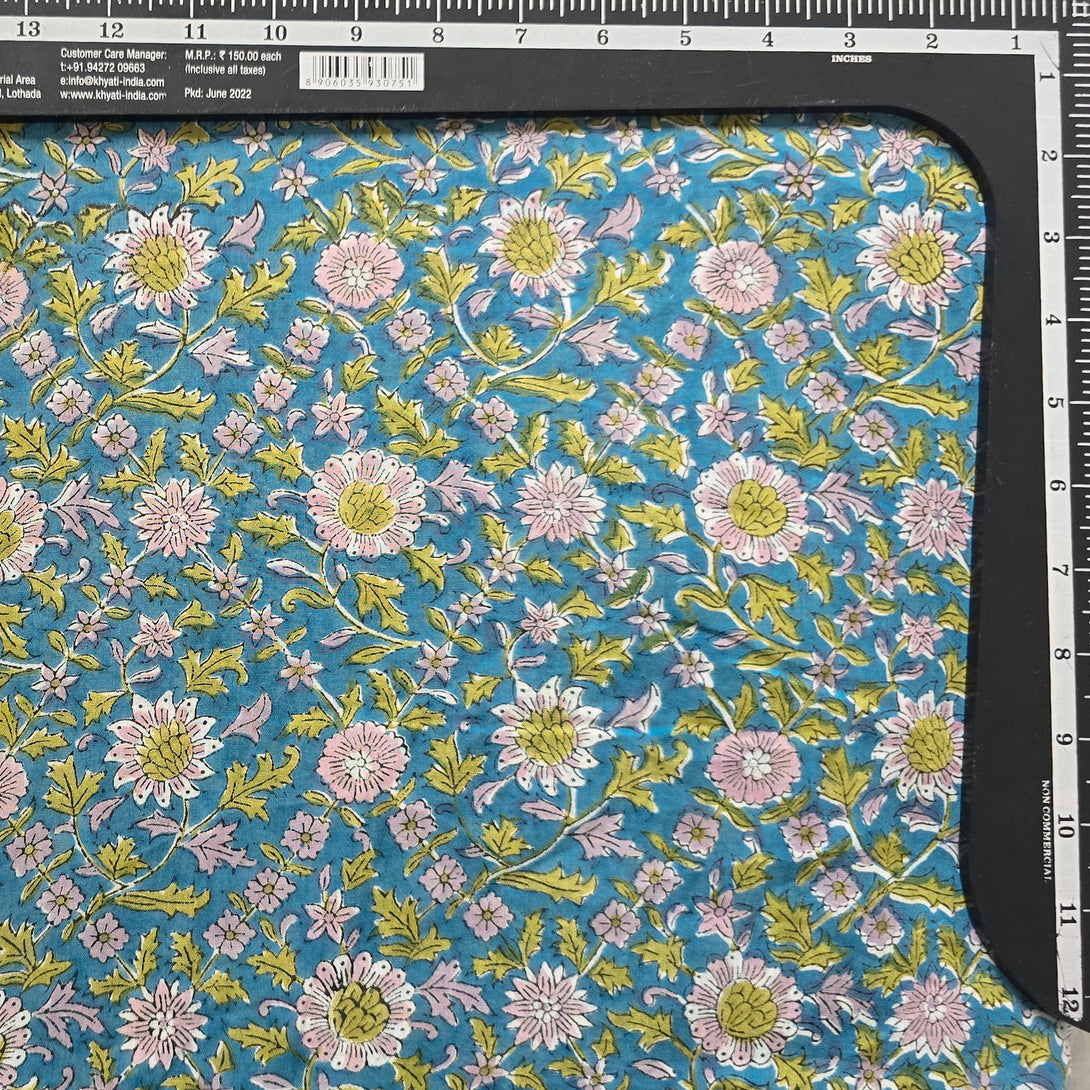Click the 'INCHES' label on the ruler
1090x1090 pixels.
(851, 59)
